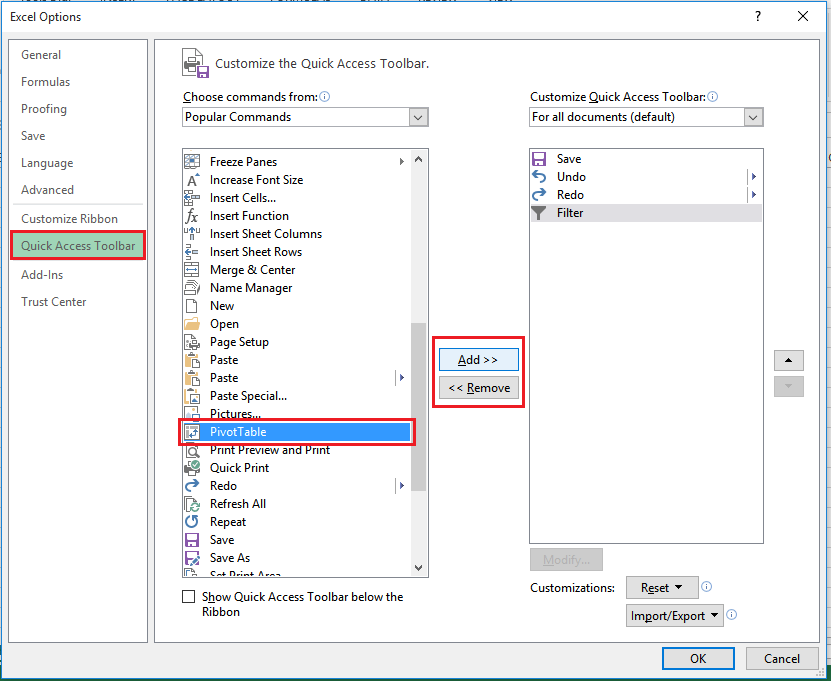This screenshot has height=681, width=831.
Task: Click info icon beside Choose commands from
Action: point(324,96)
